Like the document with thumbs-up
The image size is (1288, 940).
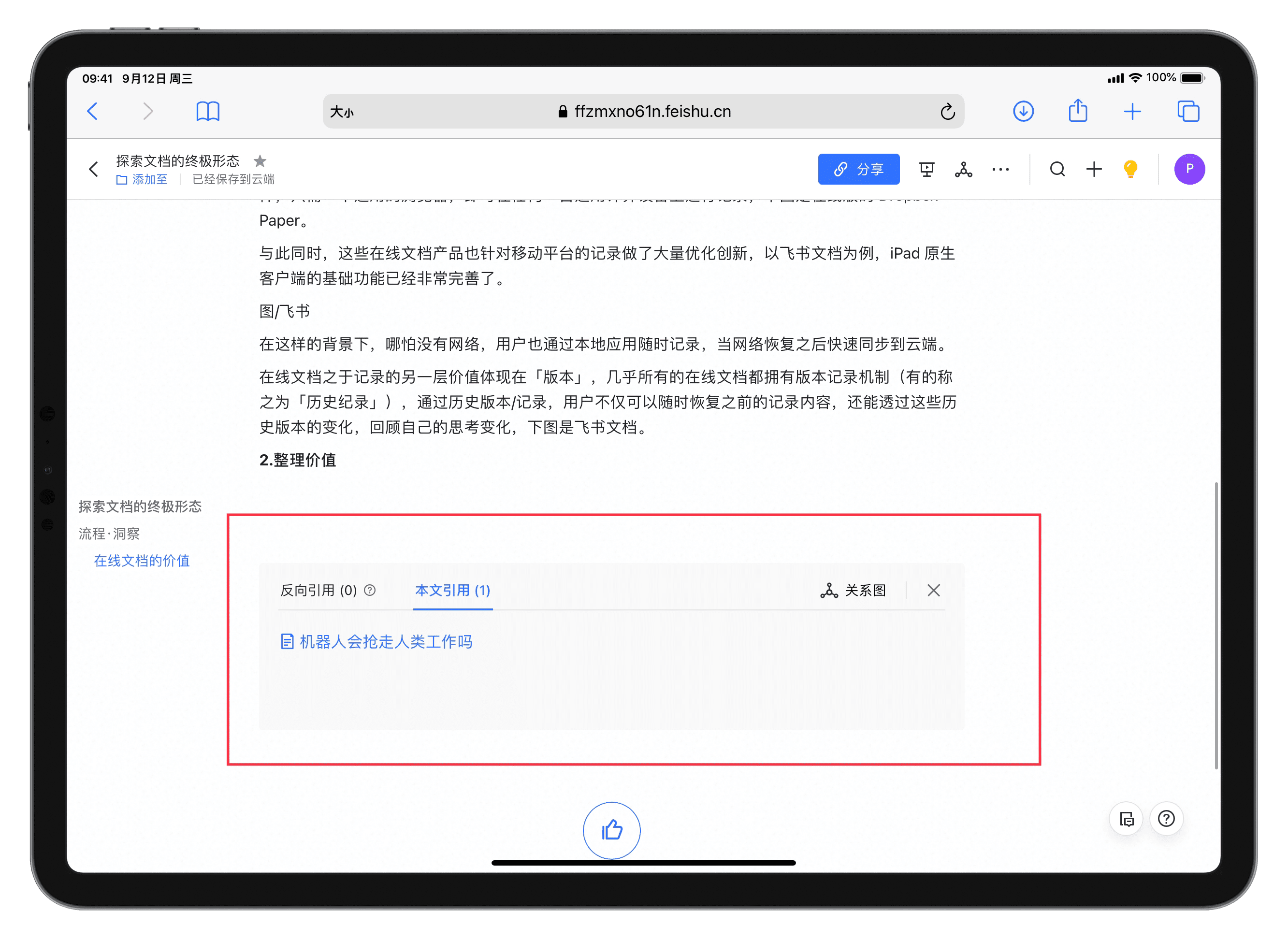click(611, 830)
